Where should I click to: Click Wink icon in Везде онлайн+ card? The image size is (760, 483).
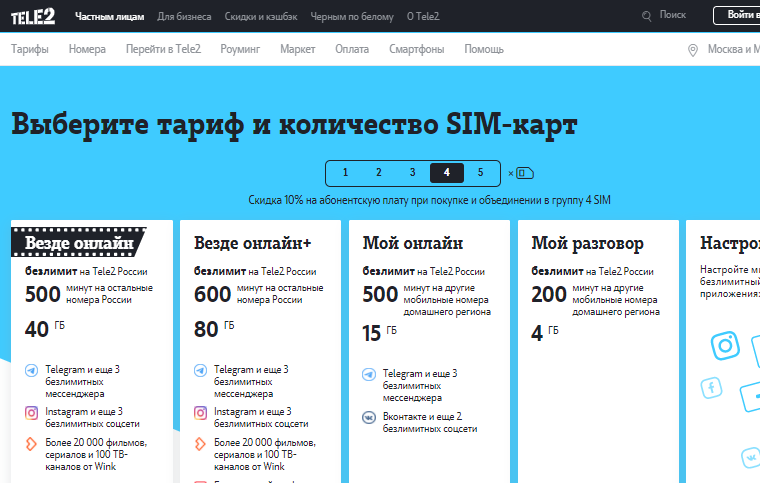(x=200, y=444)
